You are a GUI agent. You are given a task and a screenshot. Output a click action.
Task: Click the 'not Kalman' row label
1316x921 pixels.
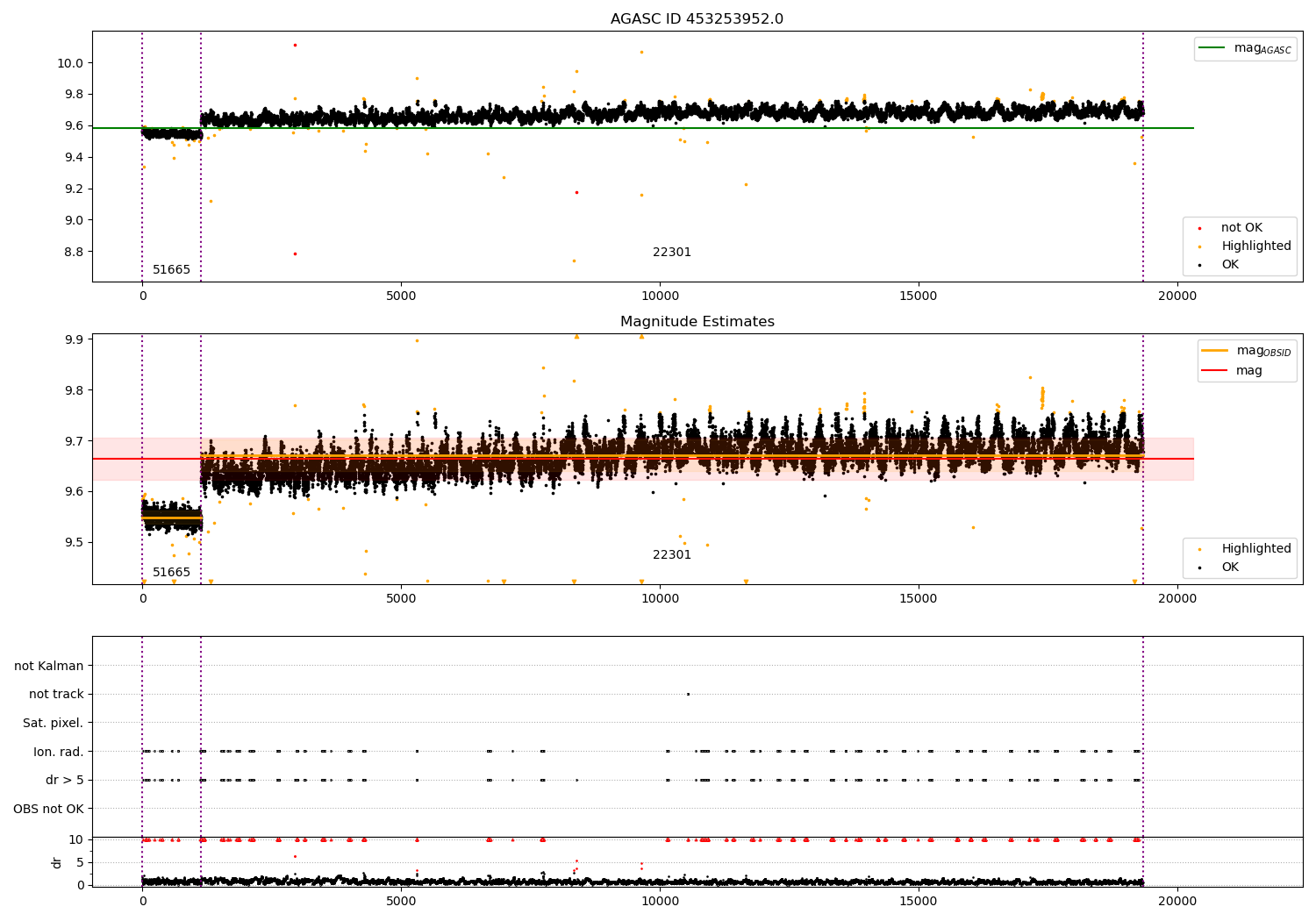[49, 667]
